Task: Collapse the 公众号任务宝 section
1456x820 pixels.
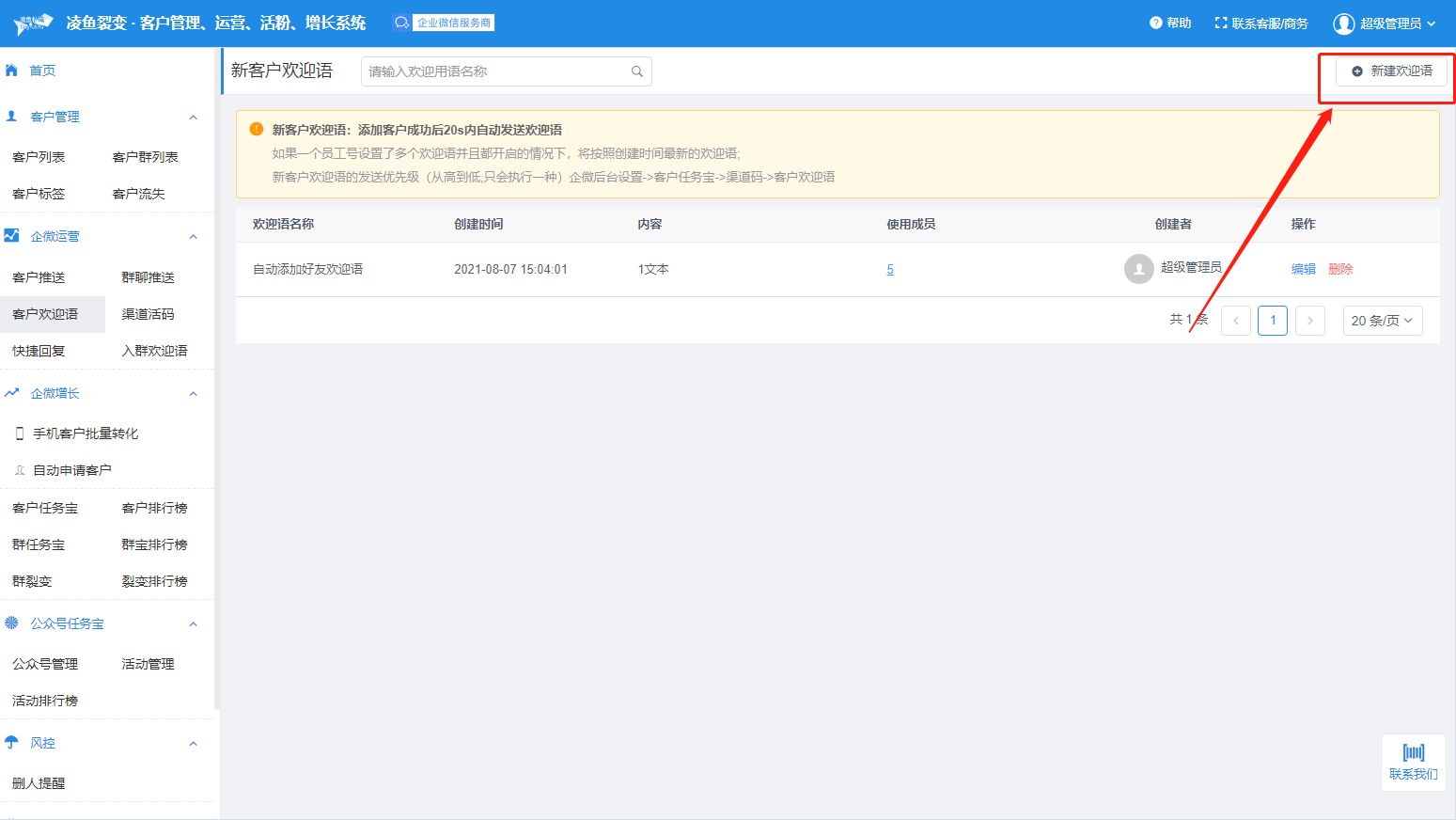Action: (194, 624)
